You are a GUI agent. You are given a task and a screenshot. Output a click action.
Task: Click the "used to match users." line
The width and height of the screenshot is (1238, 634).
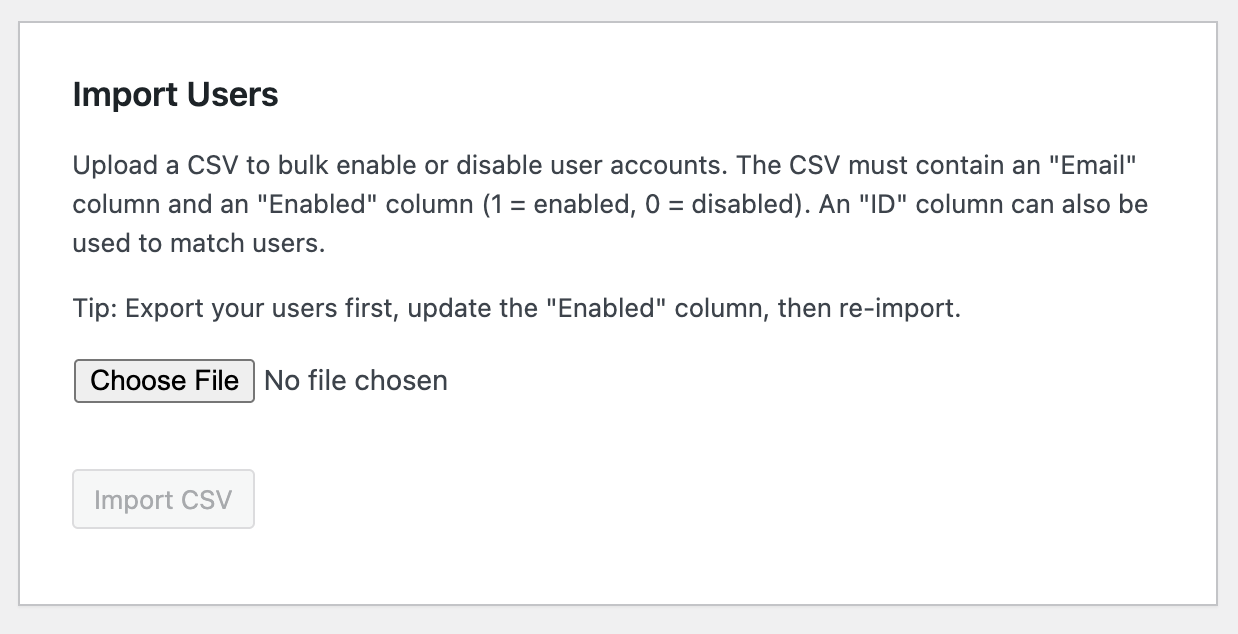[x=199, y=244]
